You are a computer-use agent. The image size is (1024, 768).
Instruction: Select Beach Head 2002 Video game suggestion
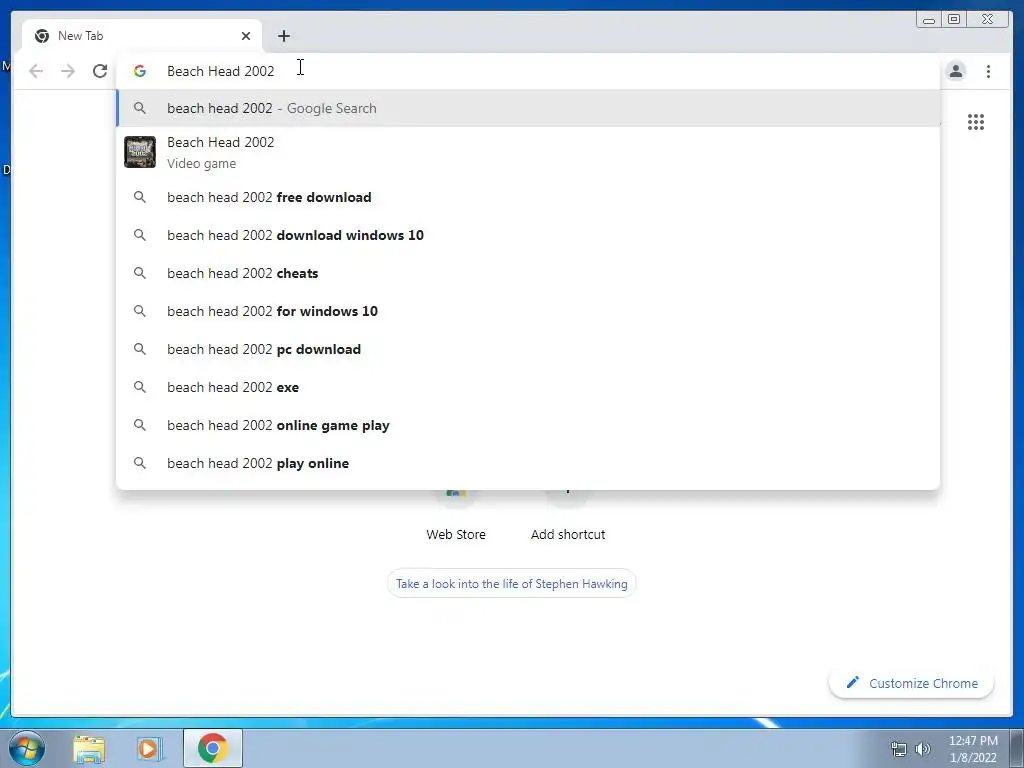pos(528,152)
